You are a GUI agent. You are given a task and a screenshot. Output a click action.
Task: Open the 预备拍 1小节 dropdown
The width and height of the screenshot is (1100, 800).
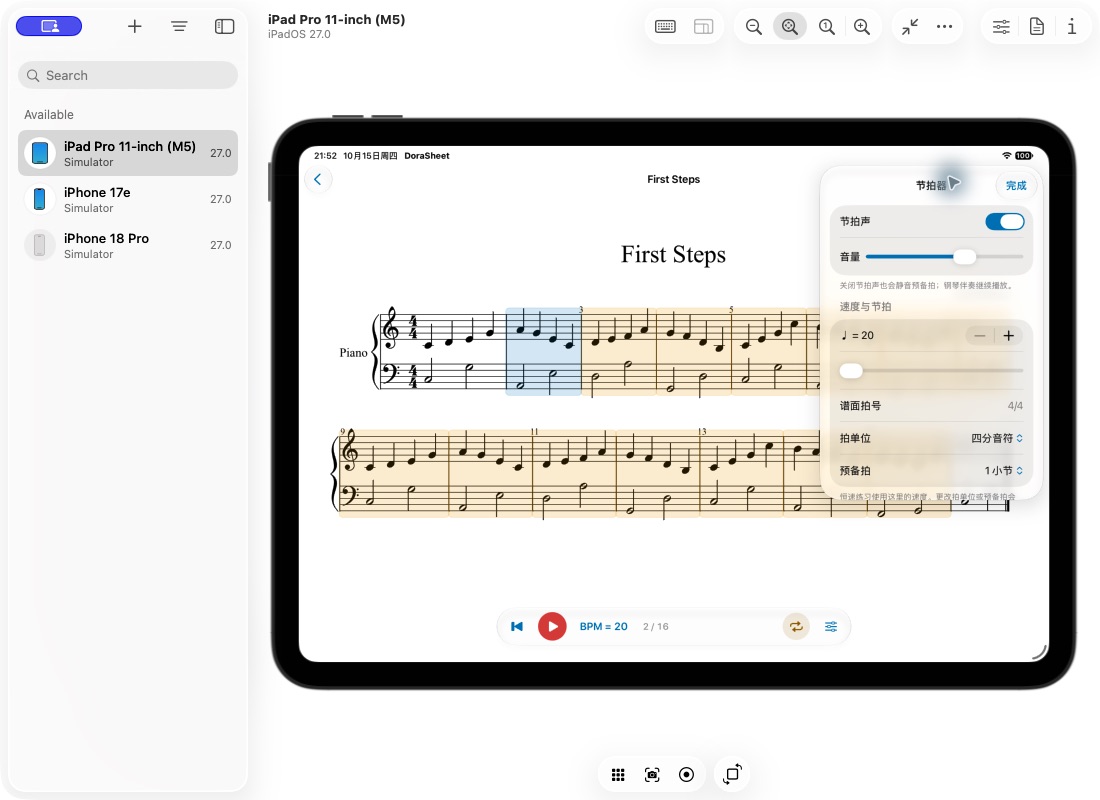point(1003,470)
